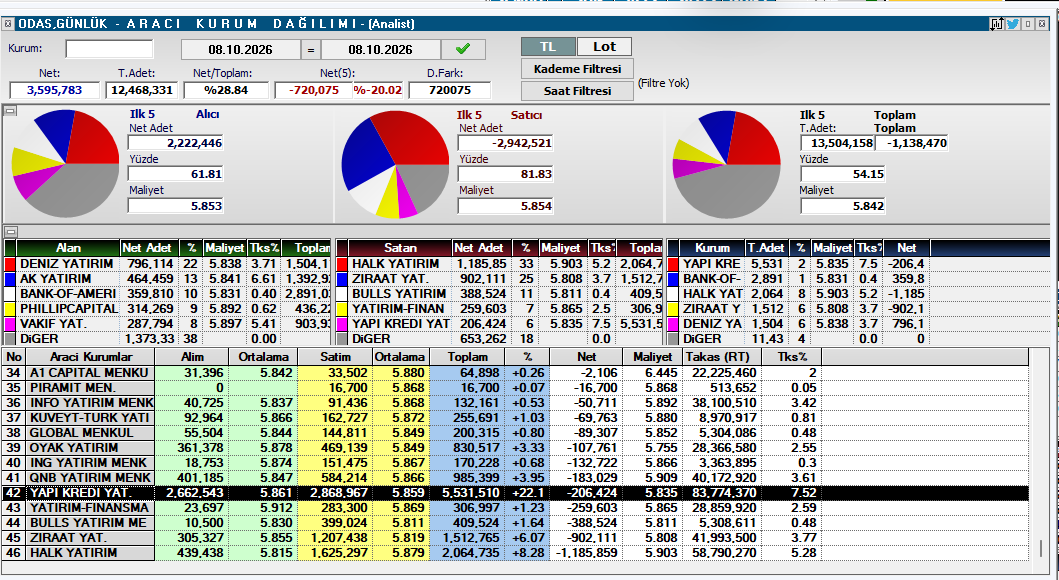Switch display to Lot values
This screenshot has width=1059, height=580.
tap(604, 47)
